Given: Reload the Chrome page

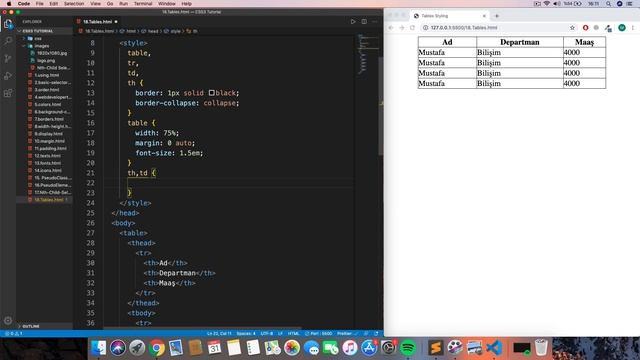Looking at the screenshot, I should pyautogui.click(x=412, y=28).
